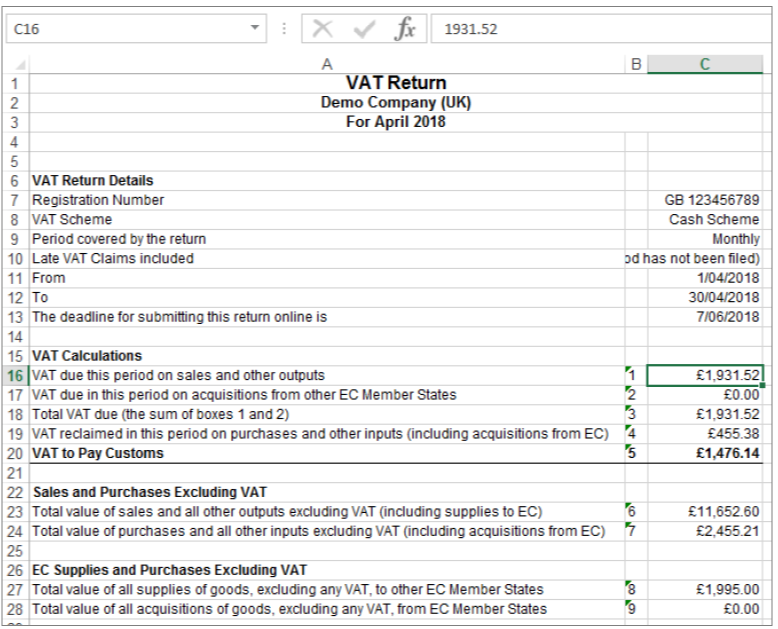Select the £2,455.21 cell

705,531
